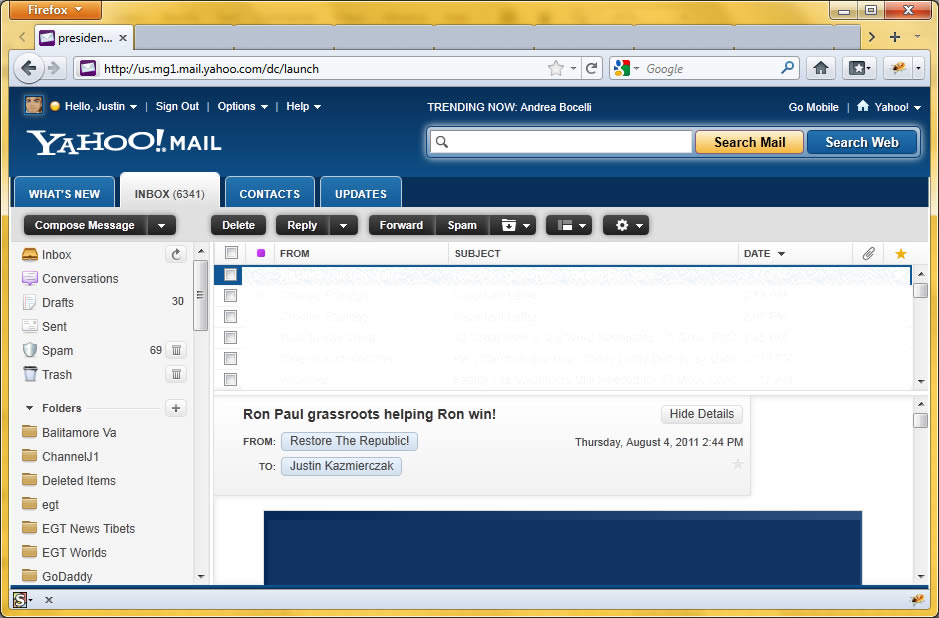This screenshot has height=618, width=939.
Task: Open the Compose Message dropdown arrow
Action: pos(161,225)
